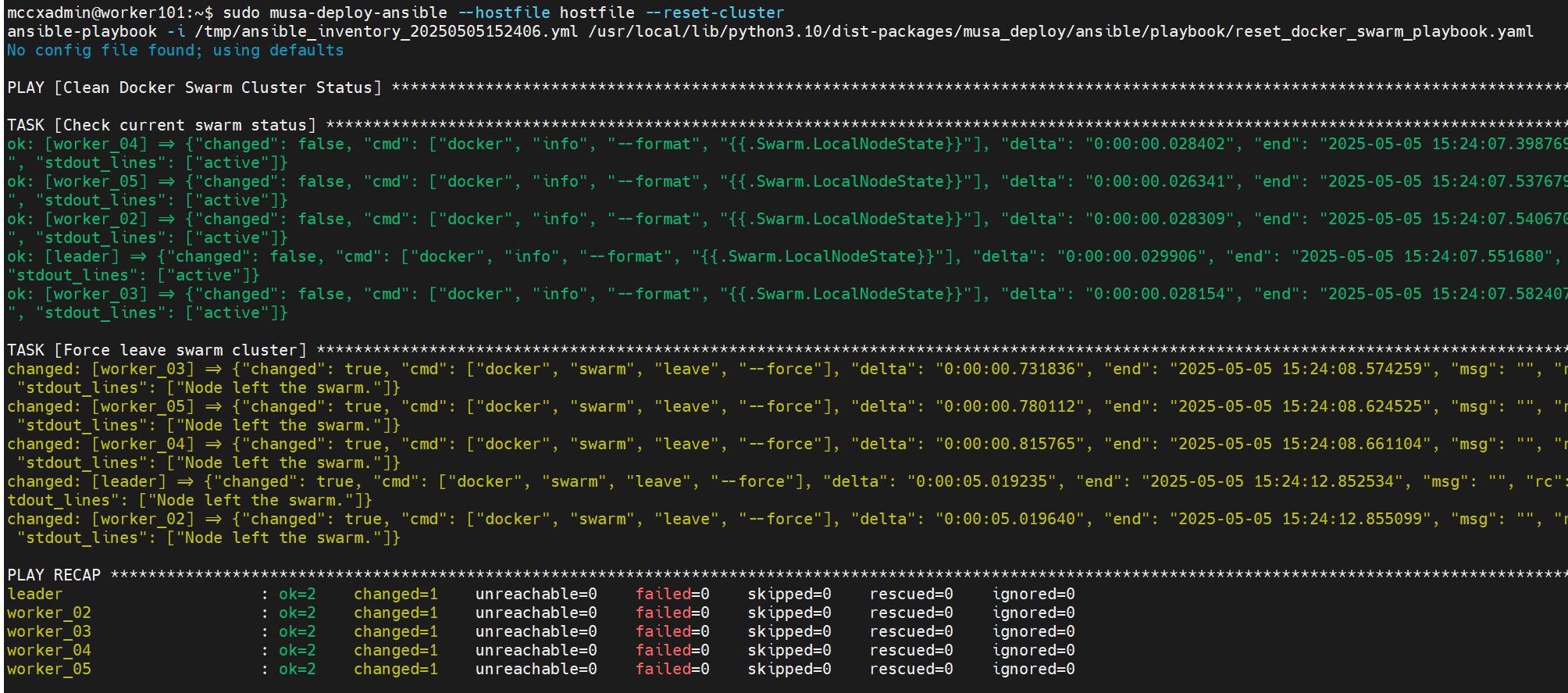The image size is (1568, 693).
Task: Click 'unreachable=0' in worker_03 recap row
Action: point(536,631)
